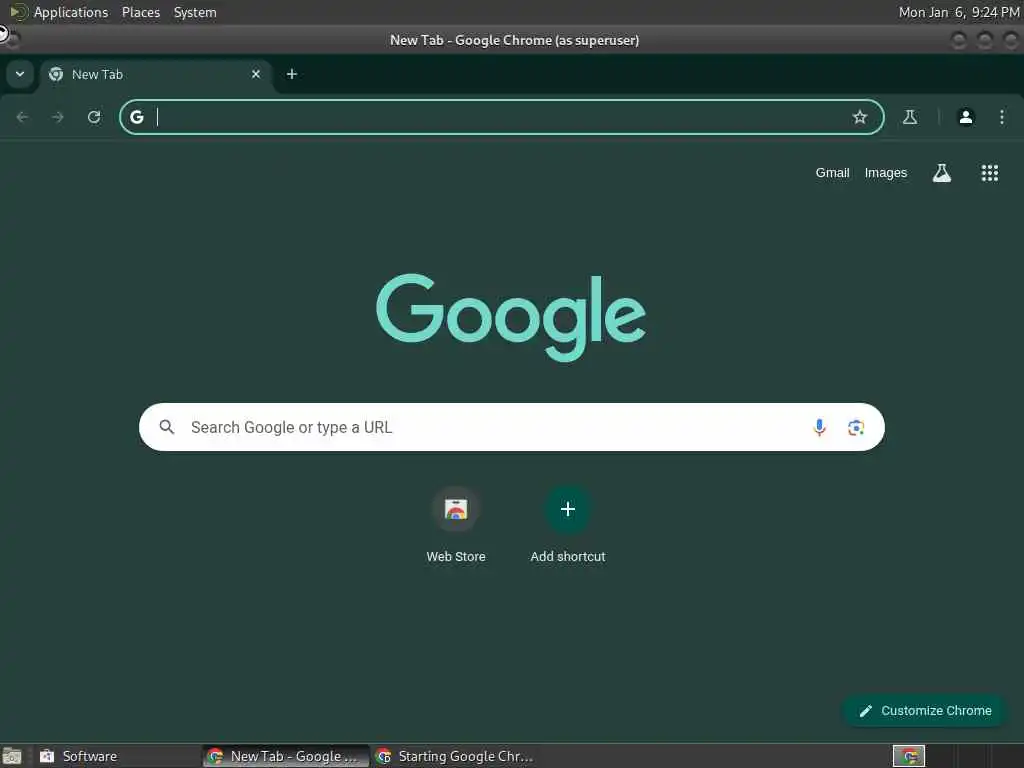
Task: Switch to Software in the taskbar
Action: [116, 756]
